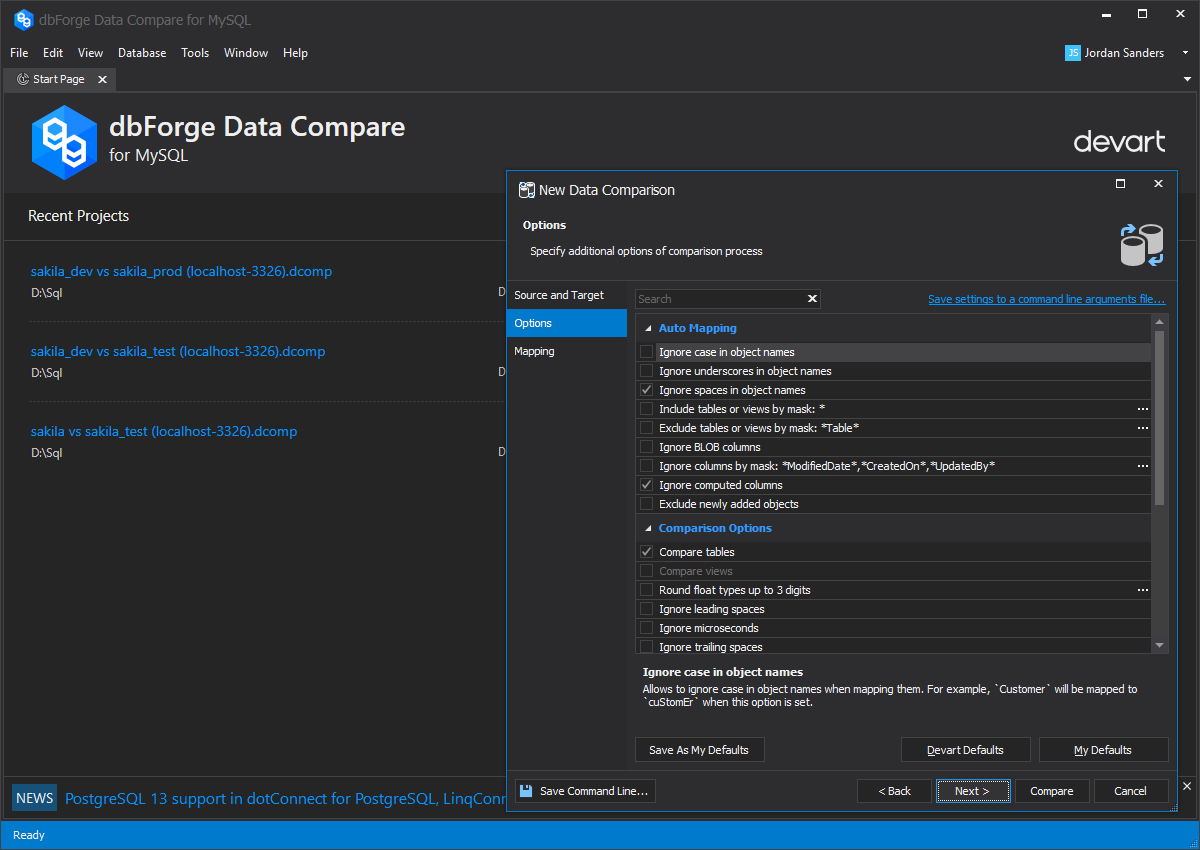1200x850 pixels.
Task: Click options list scroll down arrow
Action: click(1160, 646)
